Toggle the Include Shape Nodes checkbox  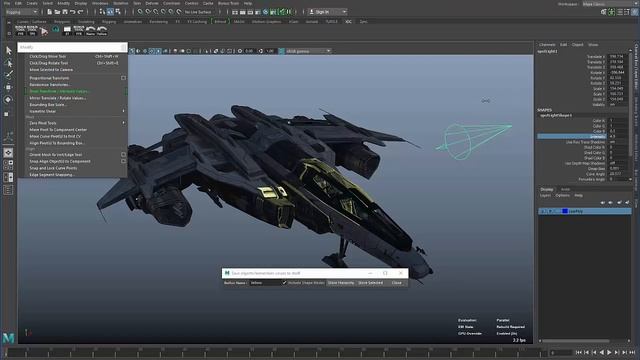[x=284, y=283]
